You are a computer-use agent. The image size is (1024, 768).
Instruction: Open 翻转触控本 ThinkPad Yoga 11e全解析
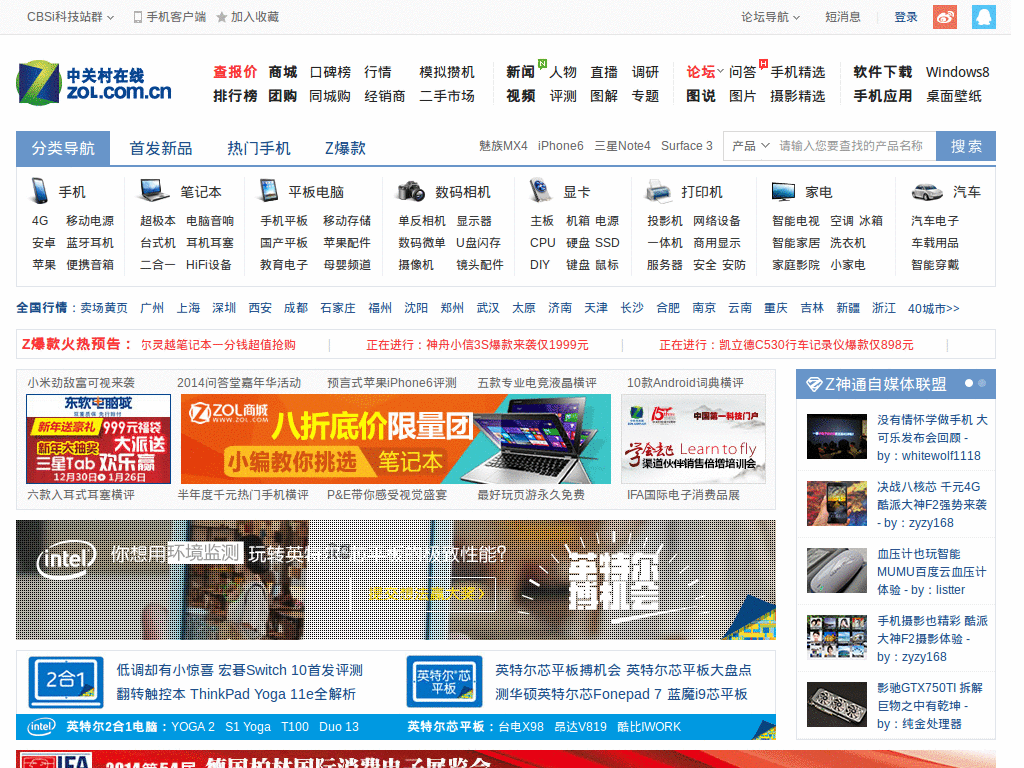pos(236,694)
